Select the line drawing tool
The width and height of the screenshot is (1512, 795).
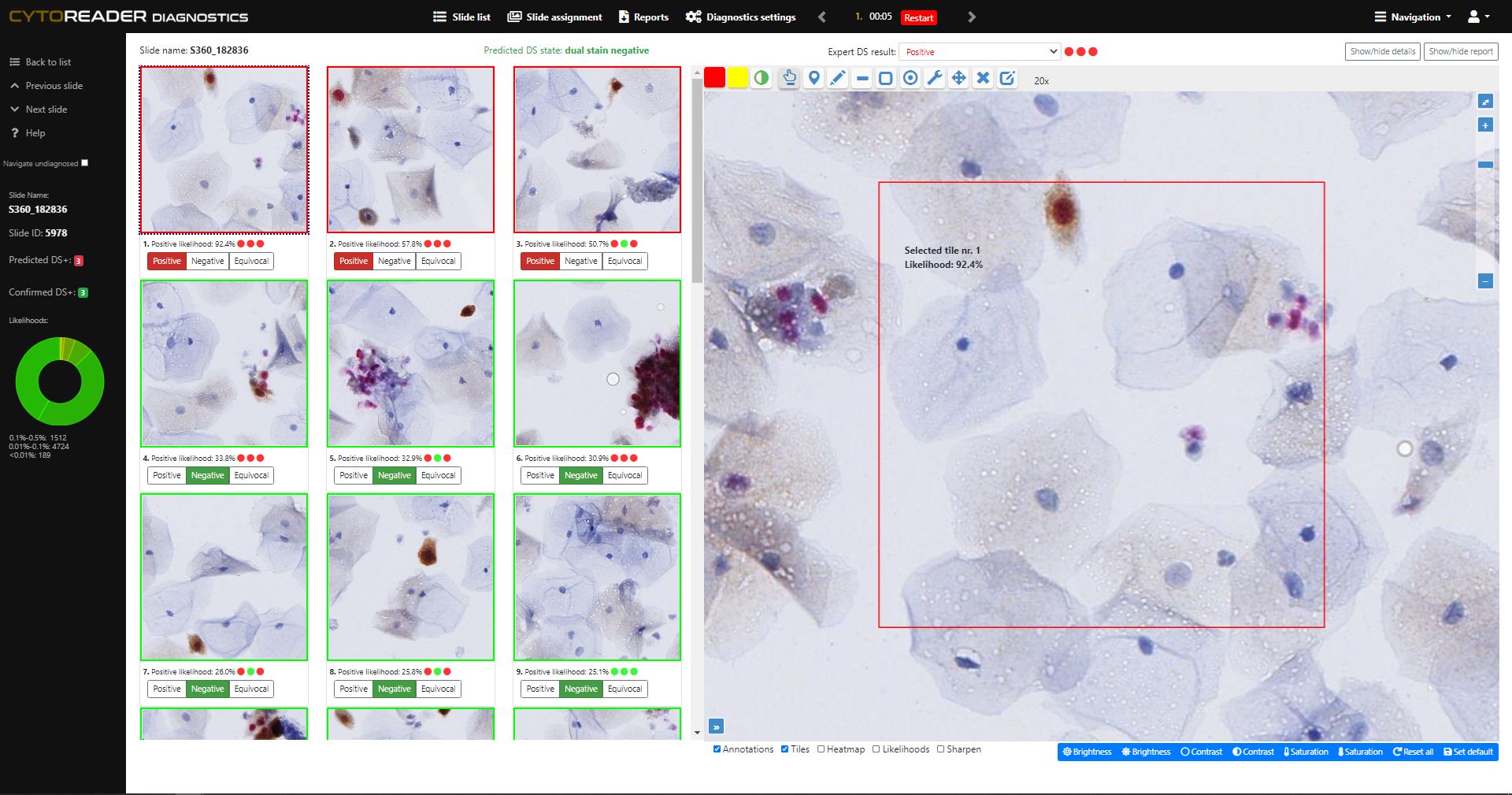point(862,78)
